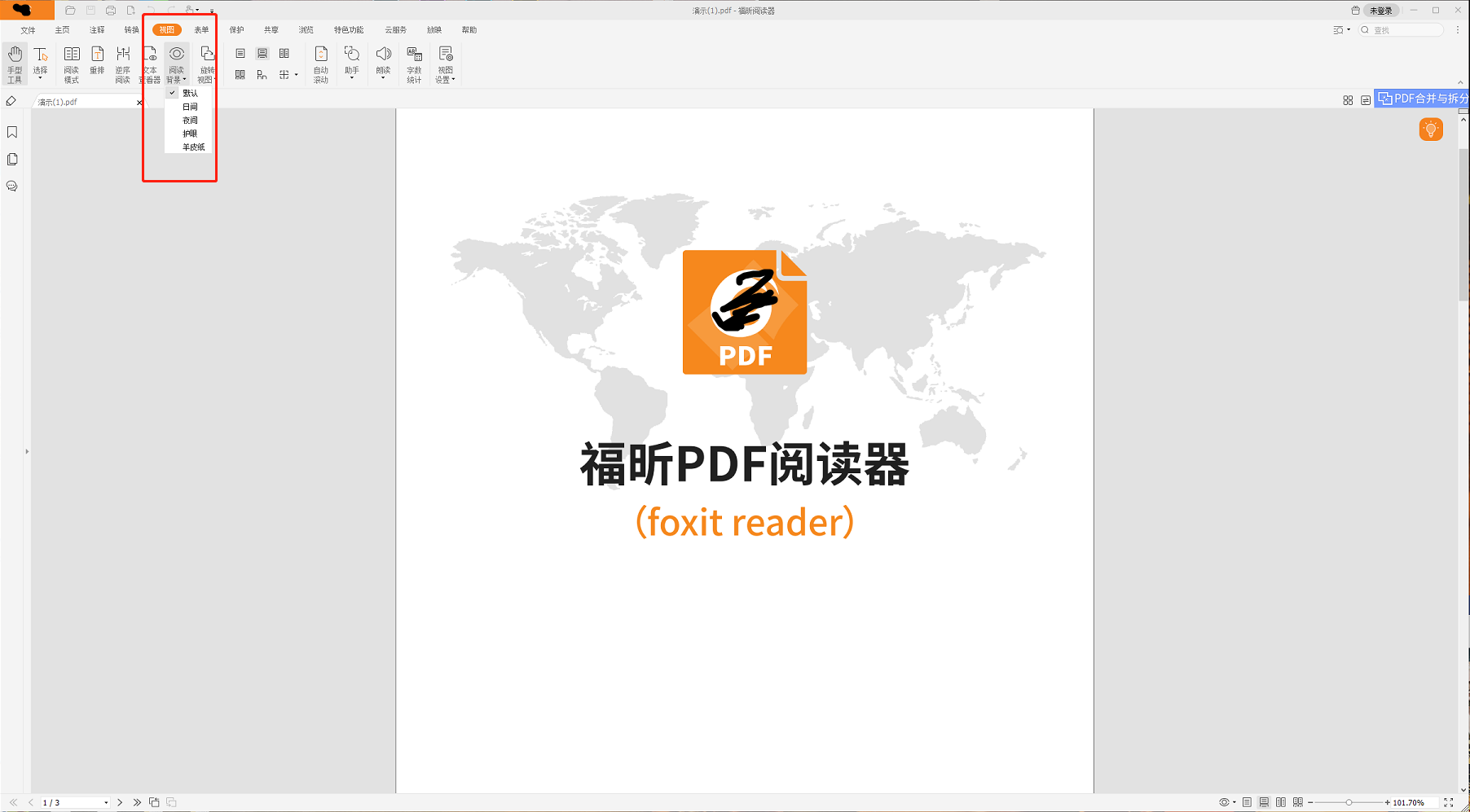Toggle the cover page option icon in ribbon
The height and width of the screenshot is (812, 1470).
tap(262, 74)
